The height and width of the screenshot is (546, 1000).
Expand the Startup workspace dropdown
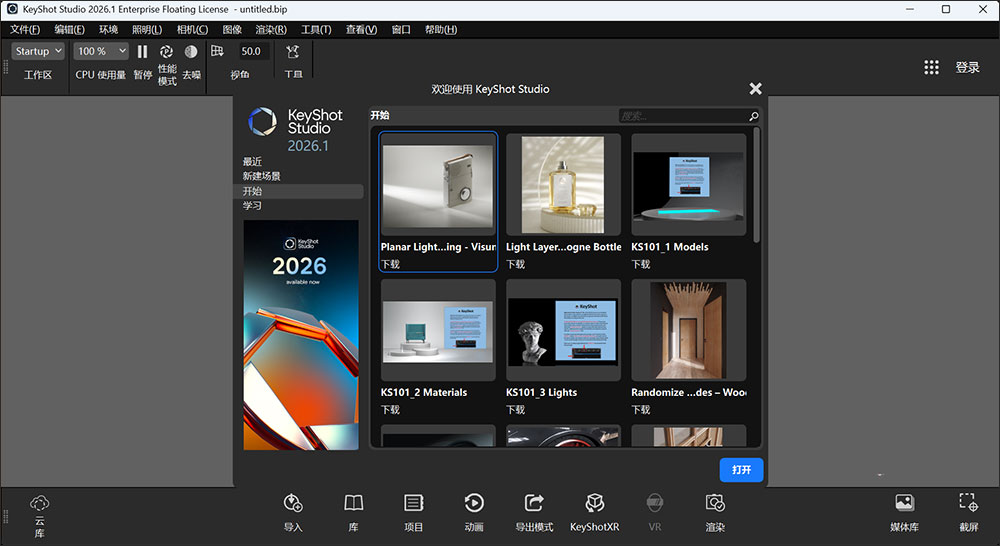(x=39, y=51)
